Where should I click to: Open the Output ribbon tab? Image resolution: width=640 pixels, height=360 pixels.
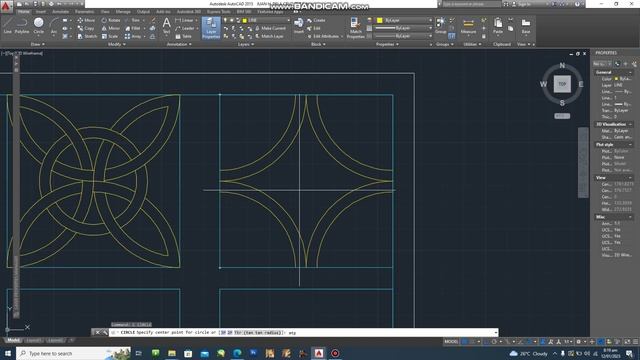(143, 12)
